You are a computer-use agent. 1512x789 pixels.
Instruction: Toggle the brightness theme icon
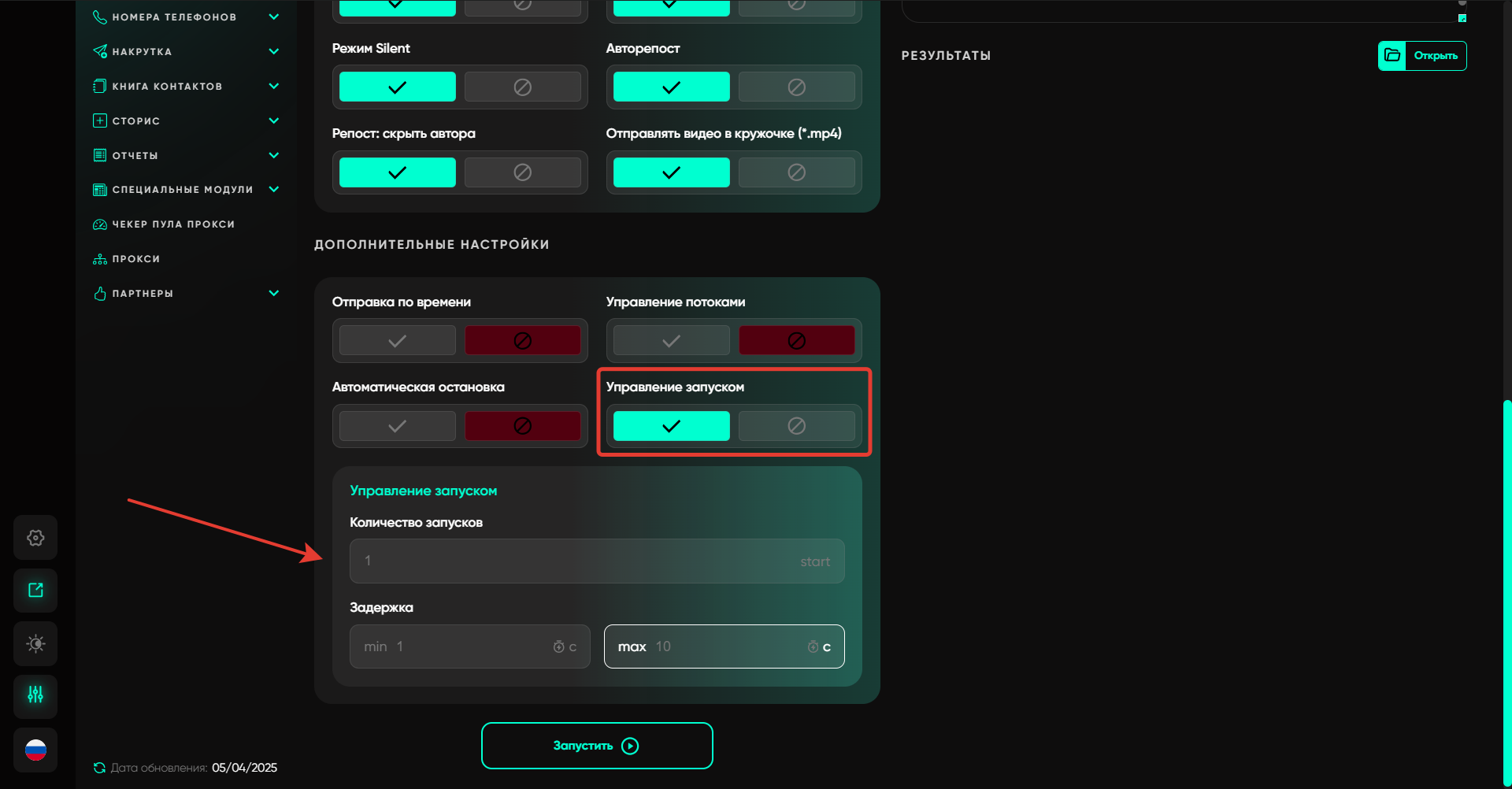35,644
